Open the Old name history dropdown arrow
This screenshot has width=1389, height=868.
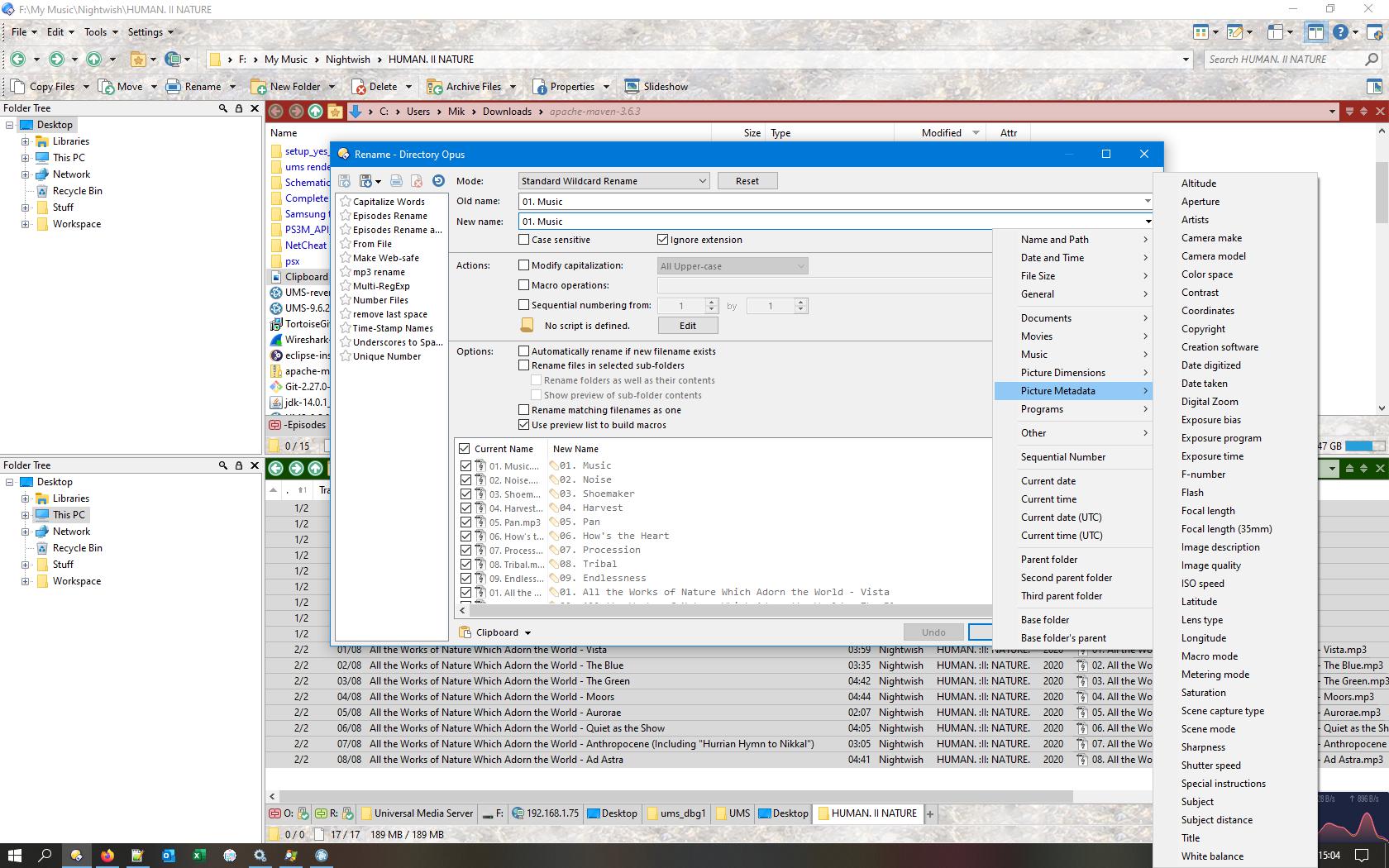tap(1147, 202)
